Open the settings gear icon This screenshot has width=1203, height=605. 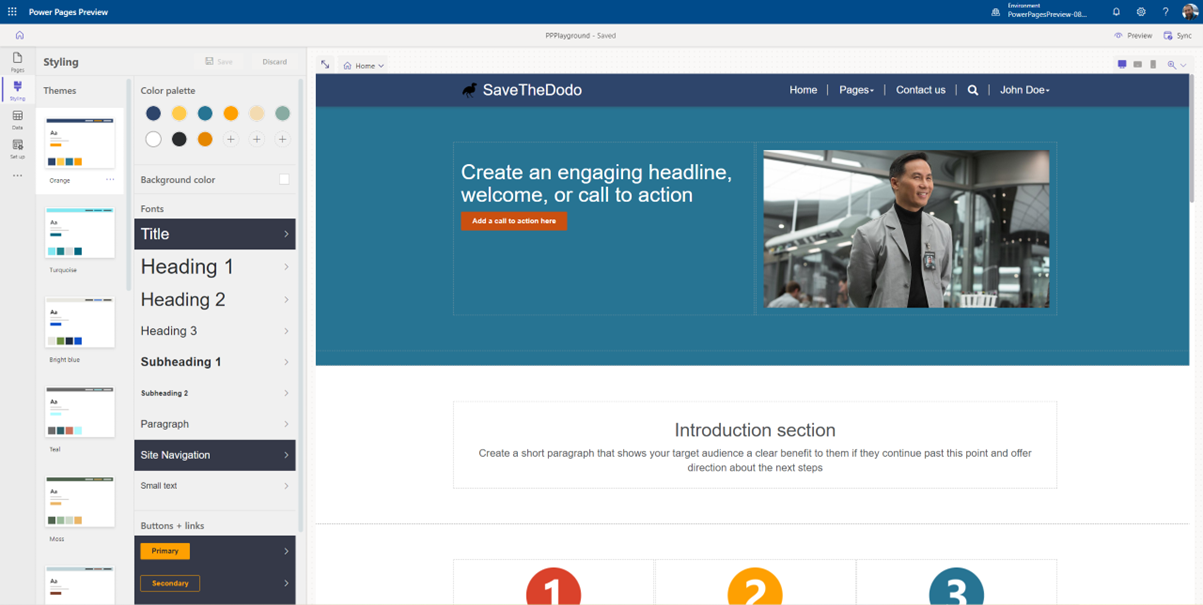click(1141, 12)
